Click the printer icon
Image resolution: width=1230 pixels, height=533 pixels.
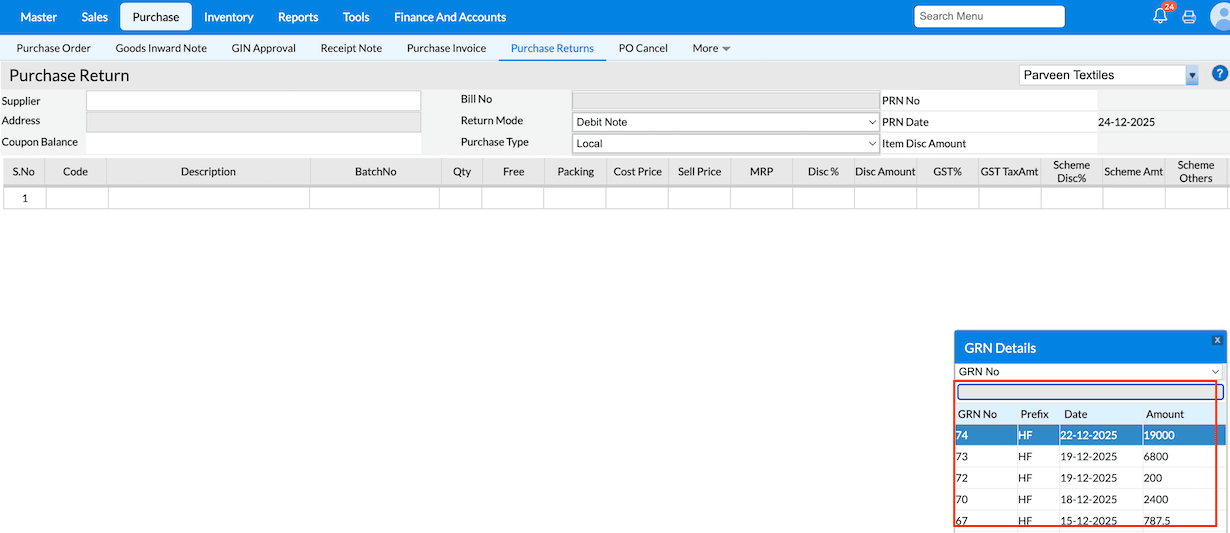1189,17
